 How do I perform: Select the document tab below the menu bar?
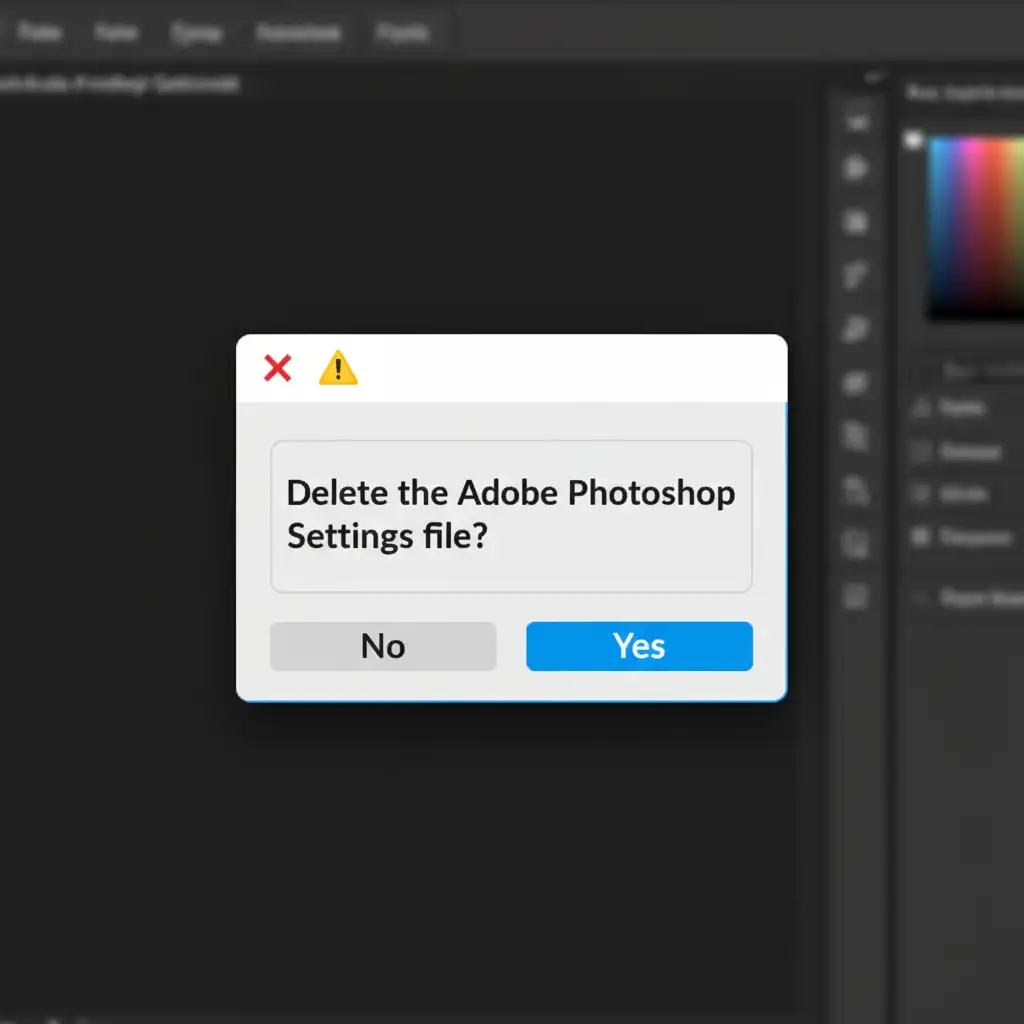120,85
